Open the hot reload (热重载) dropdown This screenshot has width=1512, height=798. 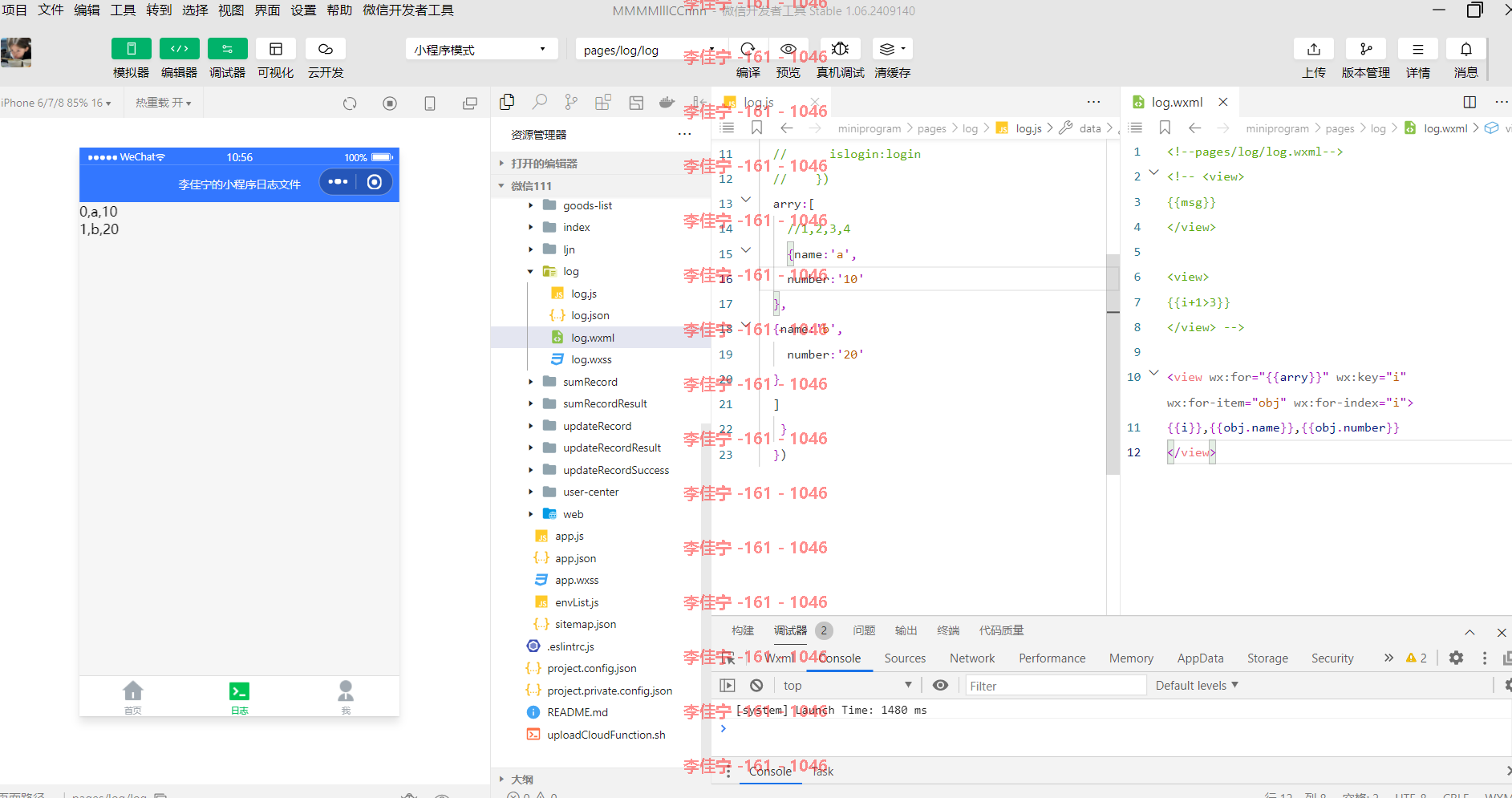click(x=164, y=103)
